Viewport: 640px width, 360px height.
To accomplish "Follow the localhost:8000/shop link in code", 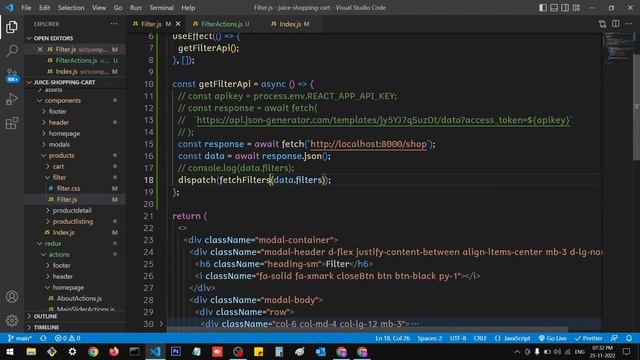I will click(x=369, y=144).
